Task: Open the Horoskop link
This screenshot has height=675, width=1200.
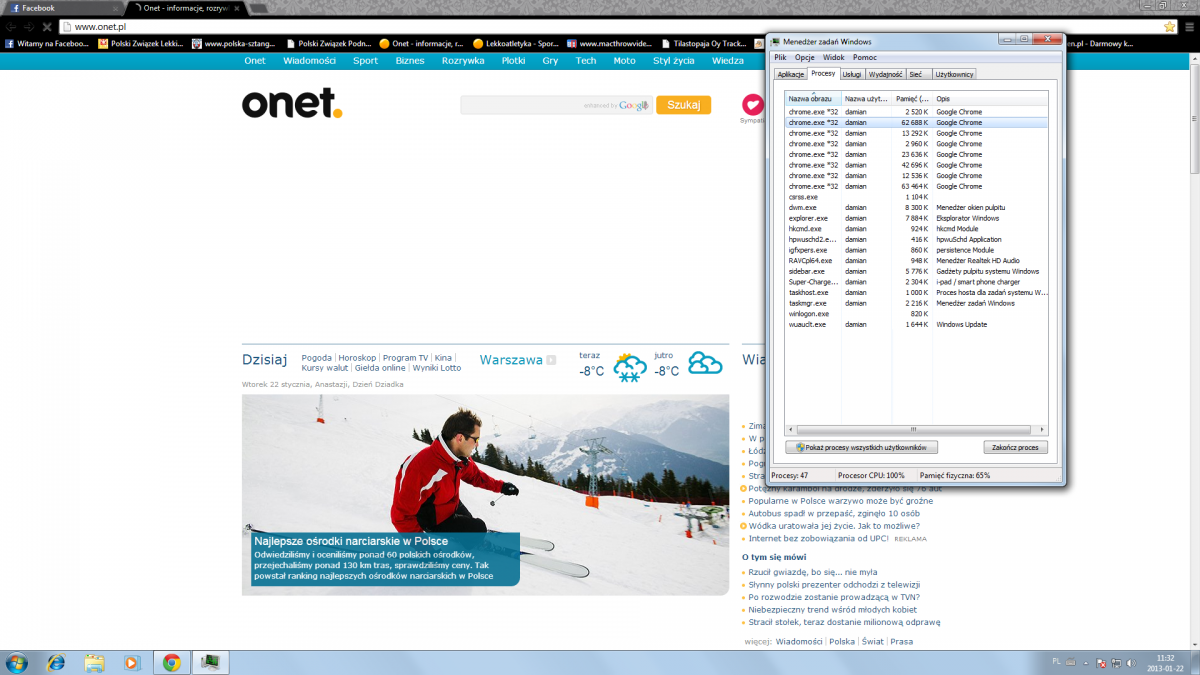Action: pyautogui.click(x=357, y=357)
